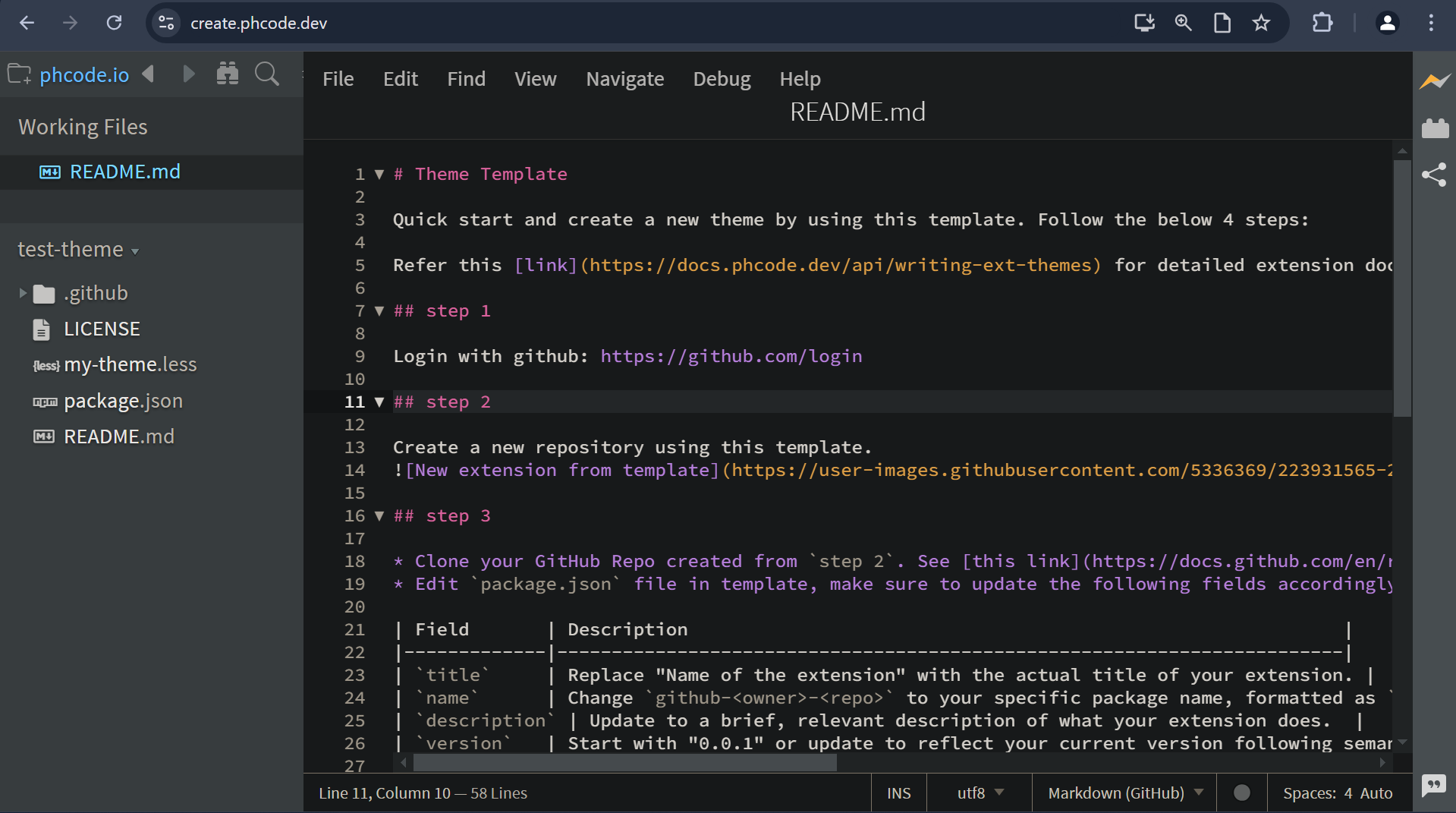Open LICENSE file in project tree
Image resolution: width=1456 pixels, height=813 pixels.
[102, 329]
